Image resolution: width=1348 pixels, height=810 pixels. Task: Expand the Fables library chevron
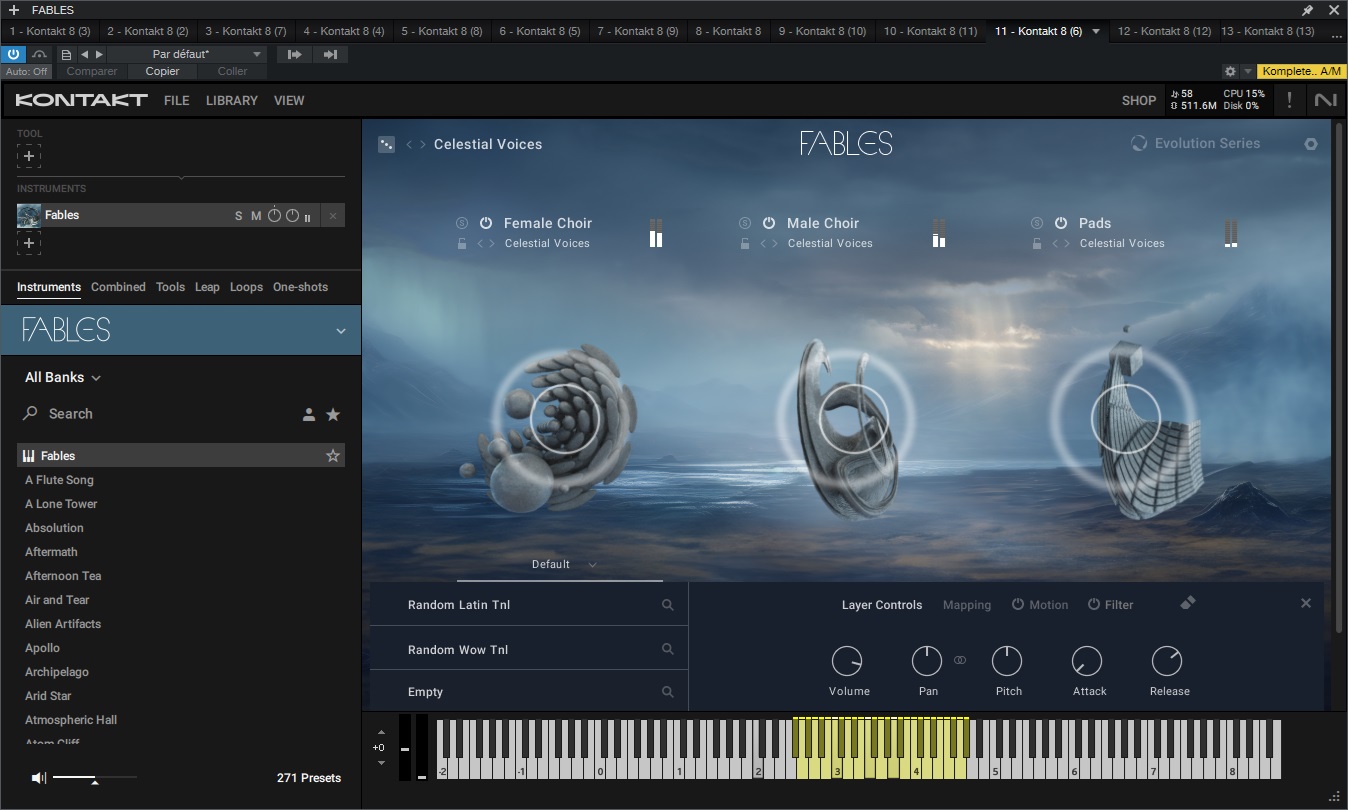point(340,331)
